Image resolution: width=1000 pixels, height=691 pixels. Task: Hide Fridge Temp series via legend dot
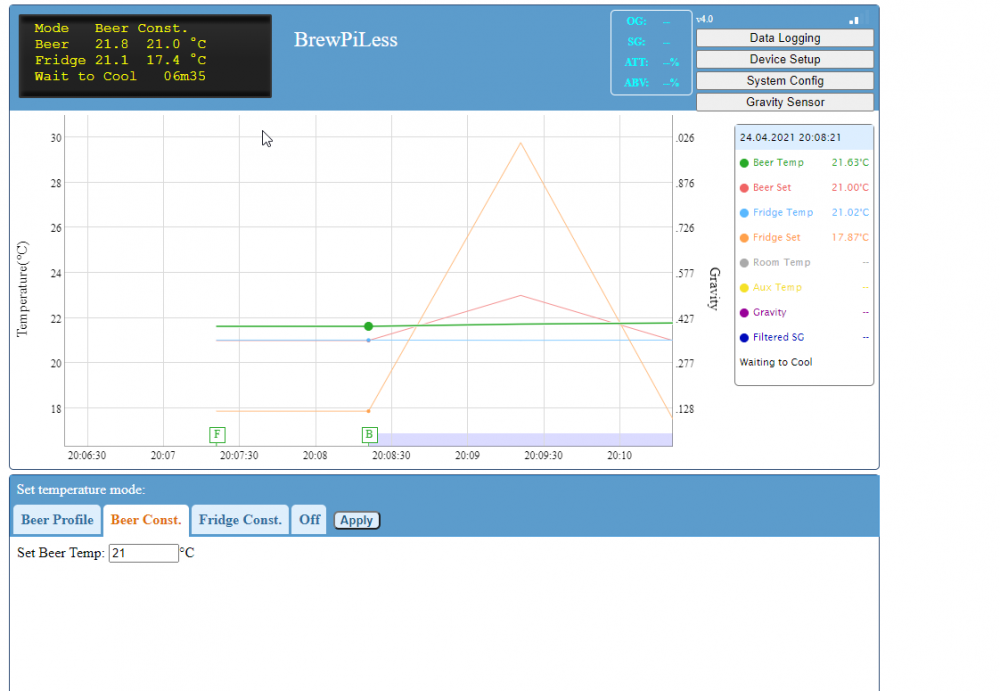[x=744, y=213]
